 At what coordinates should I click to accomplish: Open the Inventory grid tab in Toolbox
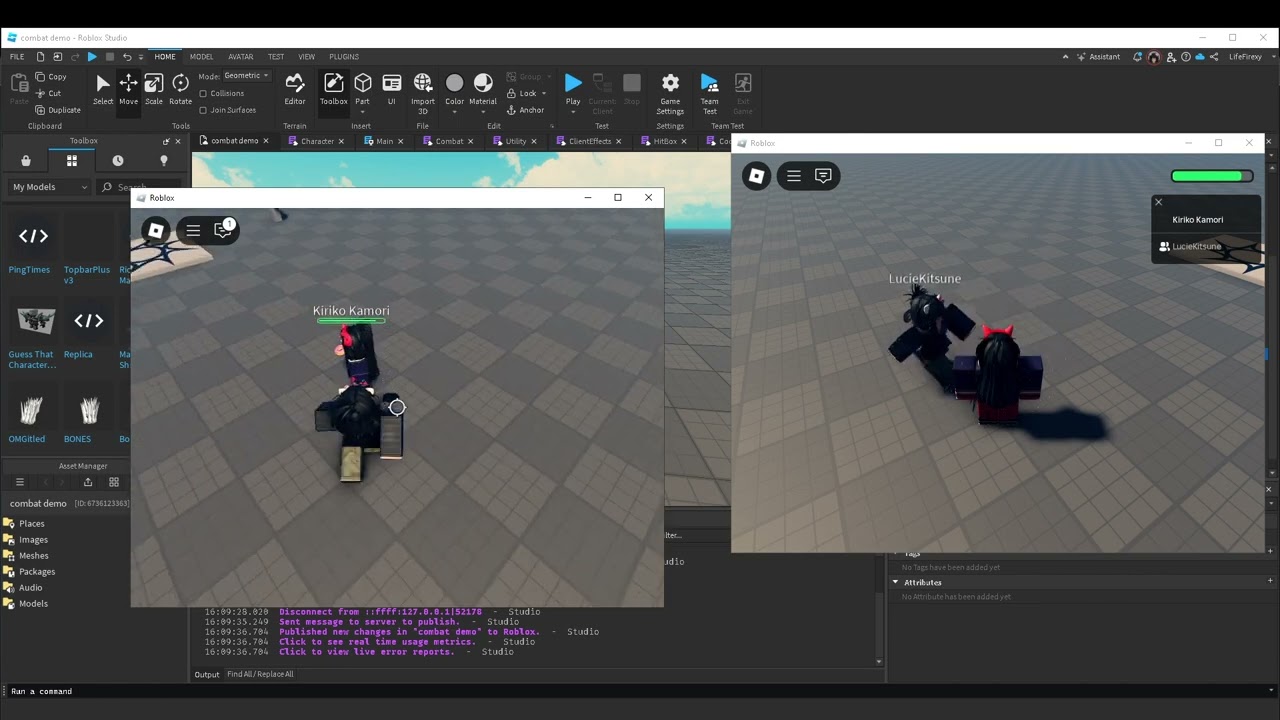coord(72,160)
